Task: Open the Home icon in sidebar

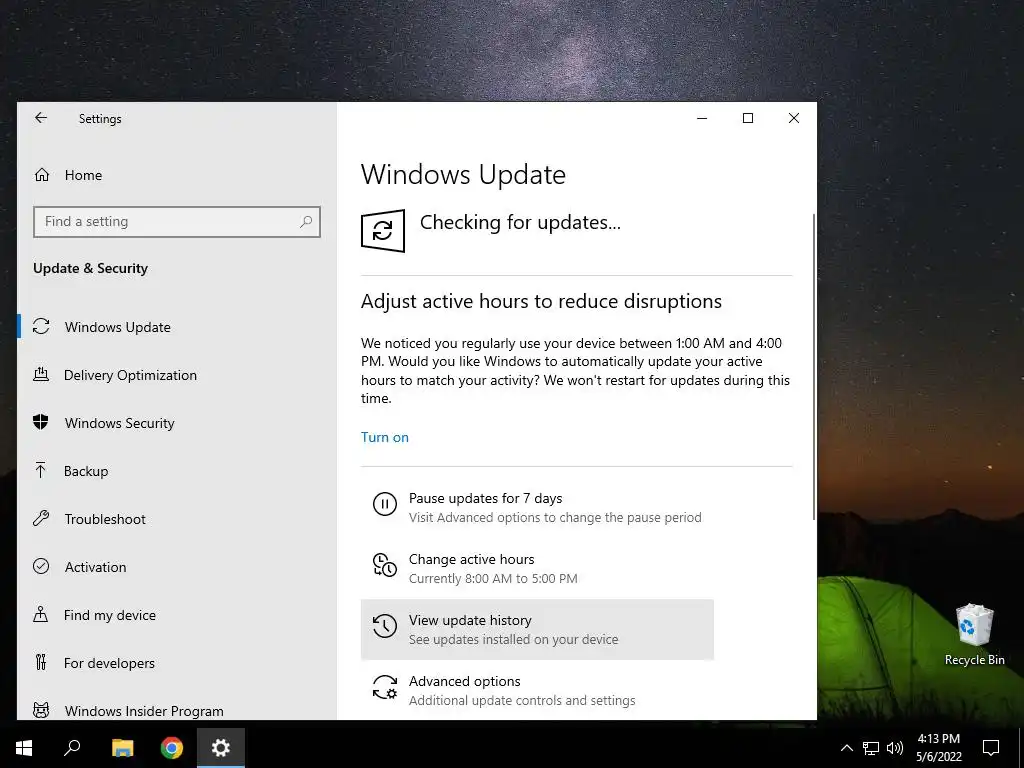Action: (x=42, y=175)
